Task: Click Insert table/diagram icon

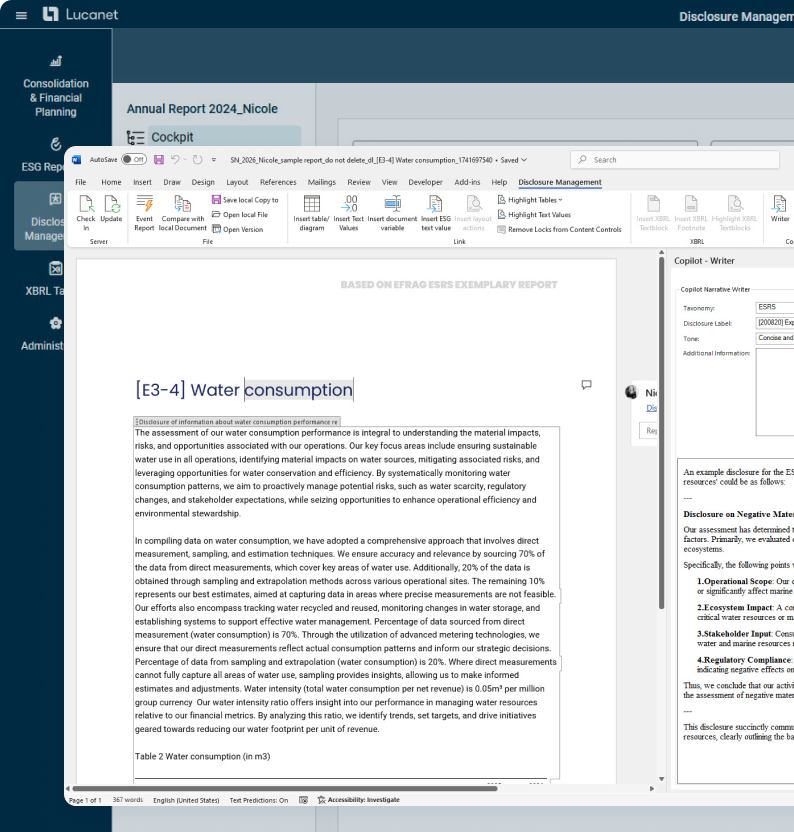Action: (x=312, y=205)
